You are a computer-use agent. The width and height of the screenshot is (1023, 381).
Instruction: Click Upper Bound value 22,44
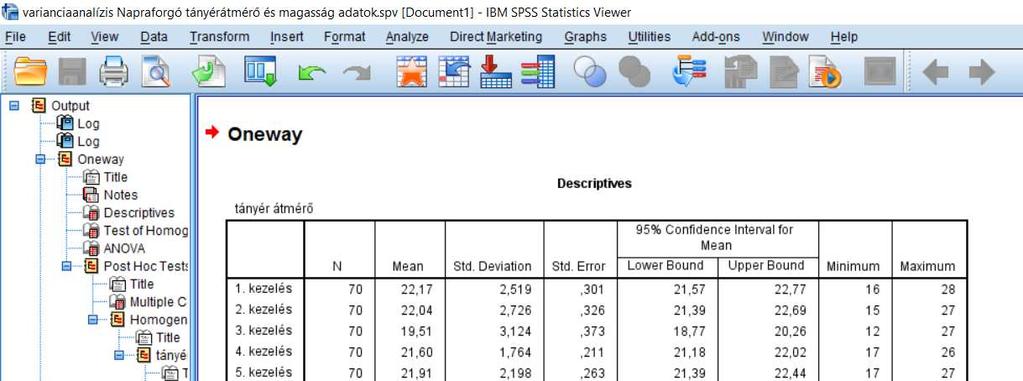(789, 373)
